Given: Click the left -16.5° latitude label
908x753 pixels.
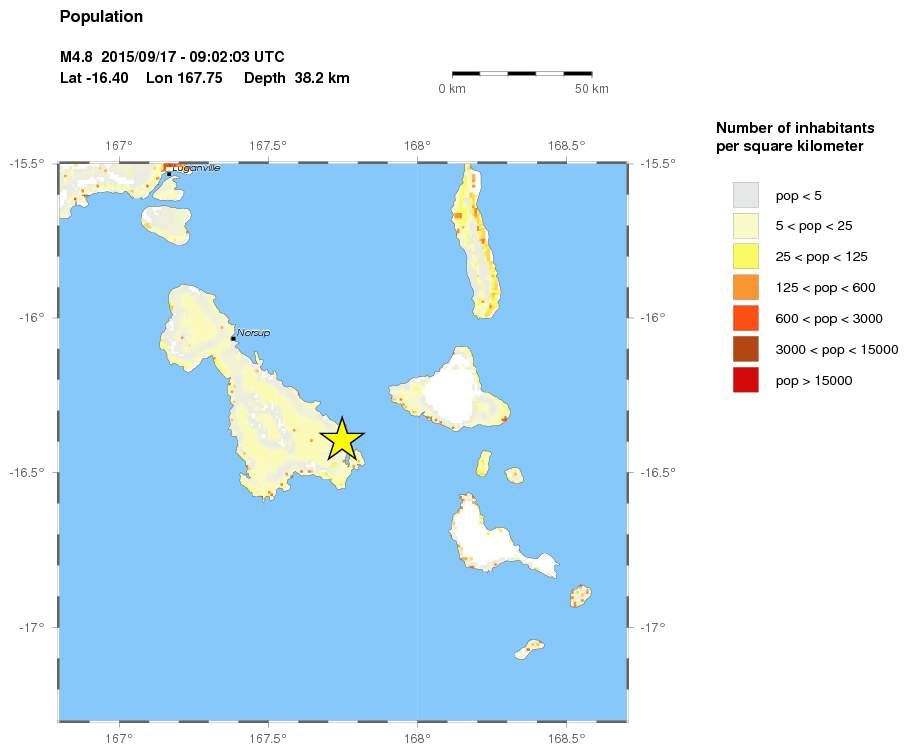Looking at the screenshot, I should (27, 472).
